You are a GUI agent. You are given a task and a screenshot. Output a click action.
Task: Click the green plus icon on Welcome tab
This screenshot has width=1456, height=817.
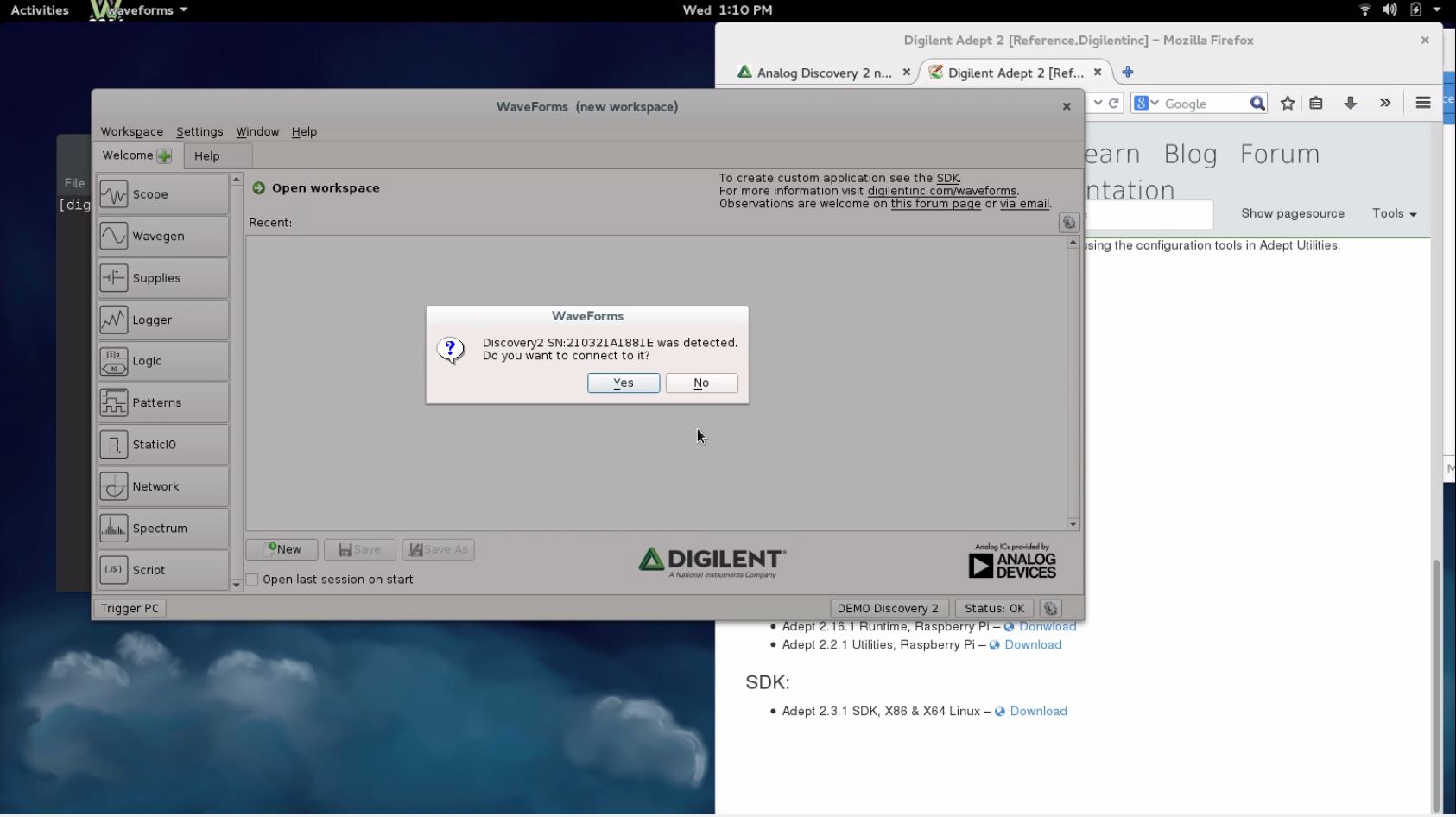(164, 156)
